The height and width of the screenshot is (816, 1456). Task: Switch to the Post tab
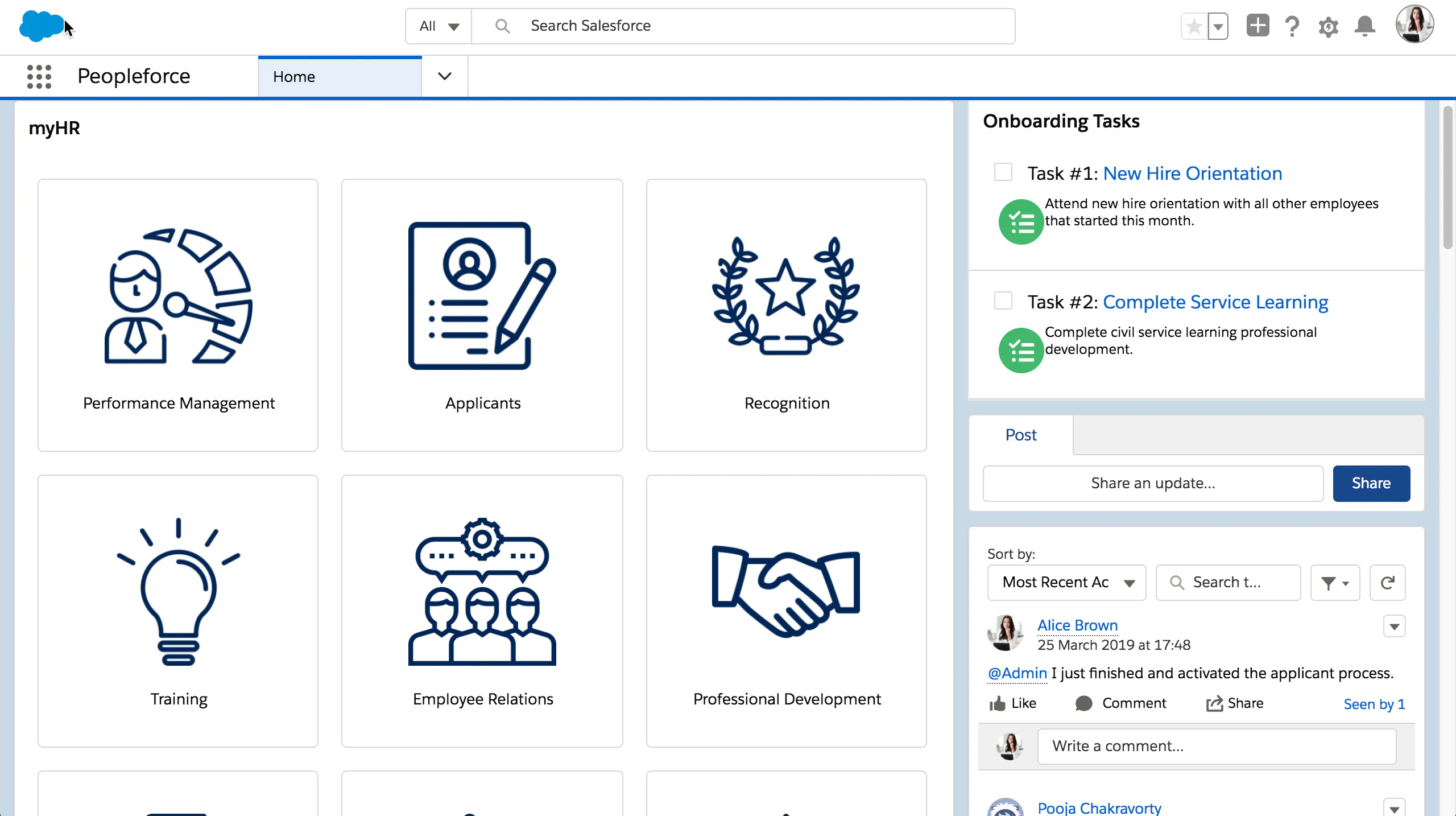tap(1020, 434)
